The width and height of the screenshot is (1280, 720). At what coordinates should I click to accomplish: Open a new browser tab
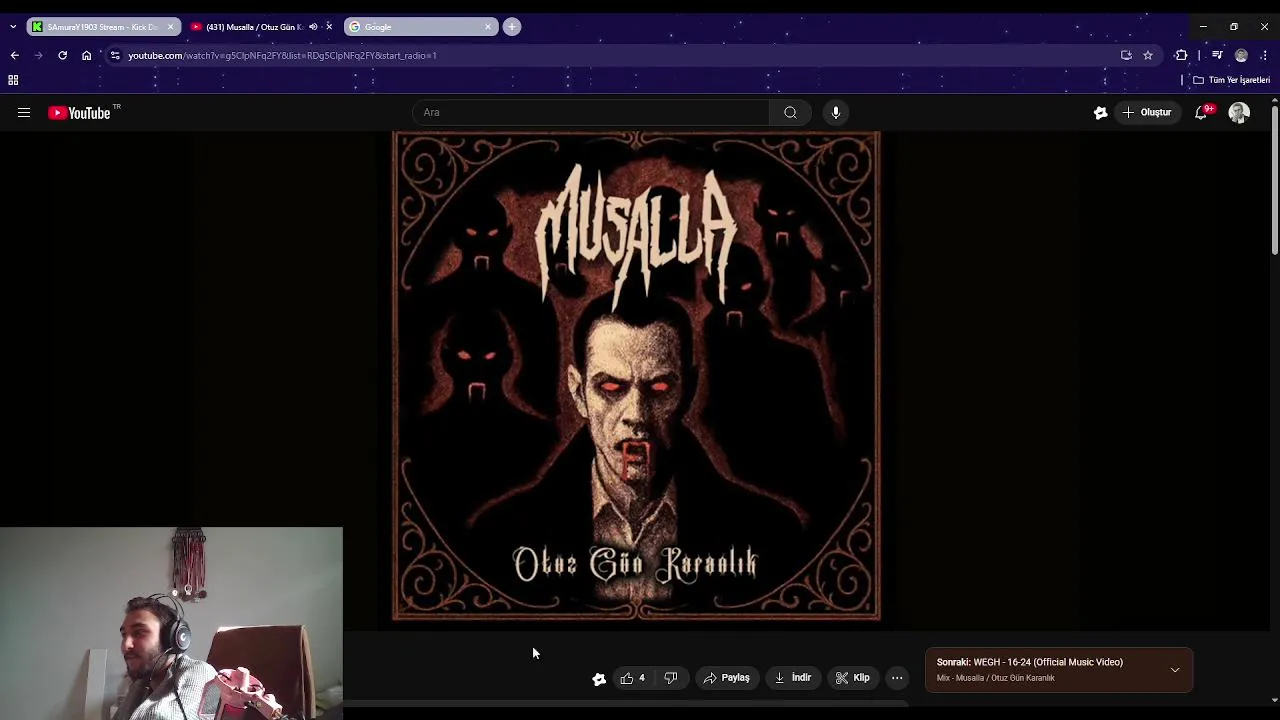512,27
